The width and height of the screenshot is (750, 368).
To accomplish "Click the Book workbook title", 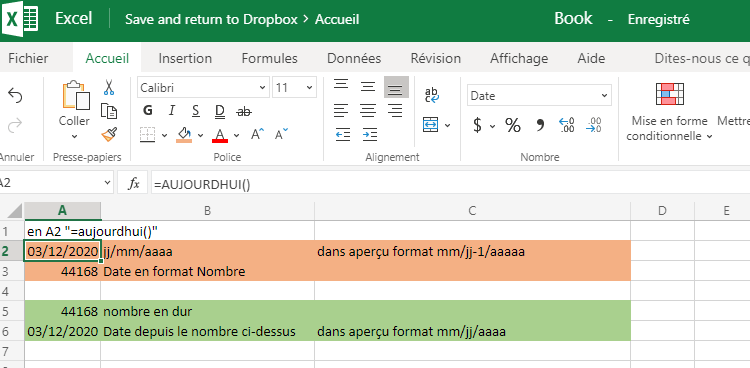I will pyautogui.click(x=573, y=19).
